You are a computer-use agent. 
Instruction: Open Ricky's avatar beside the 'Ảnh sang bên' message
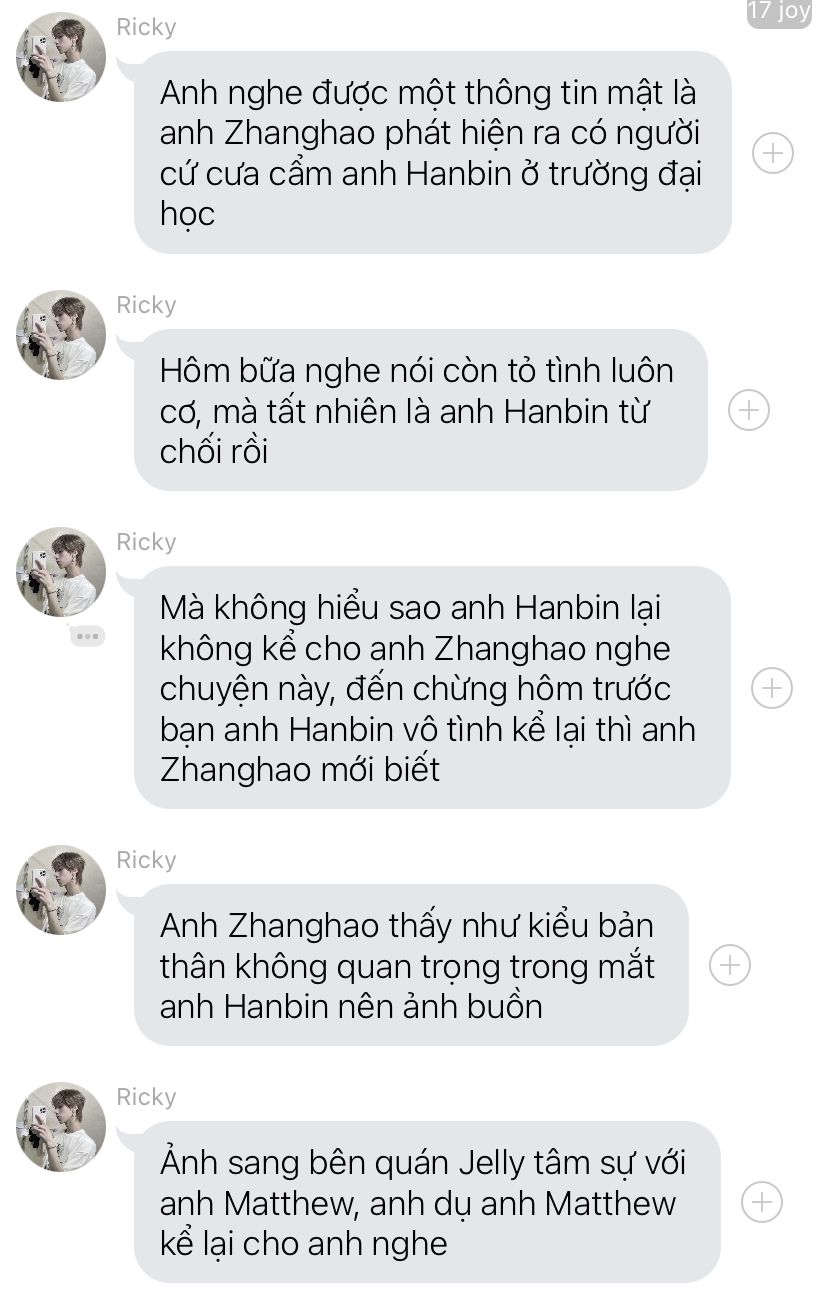(x=61, y=1127)
